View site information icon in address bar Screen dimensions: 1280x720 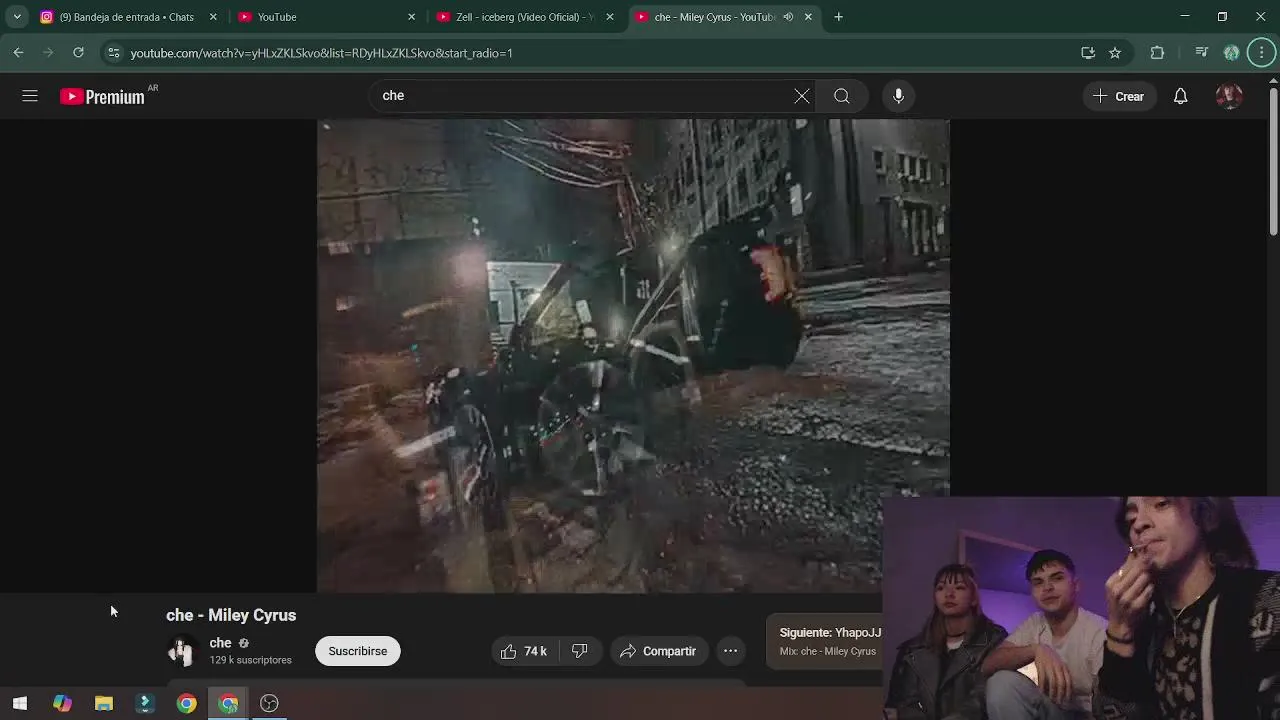pos(113,53)
